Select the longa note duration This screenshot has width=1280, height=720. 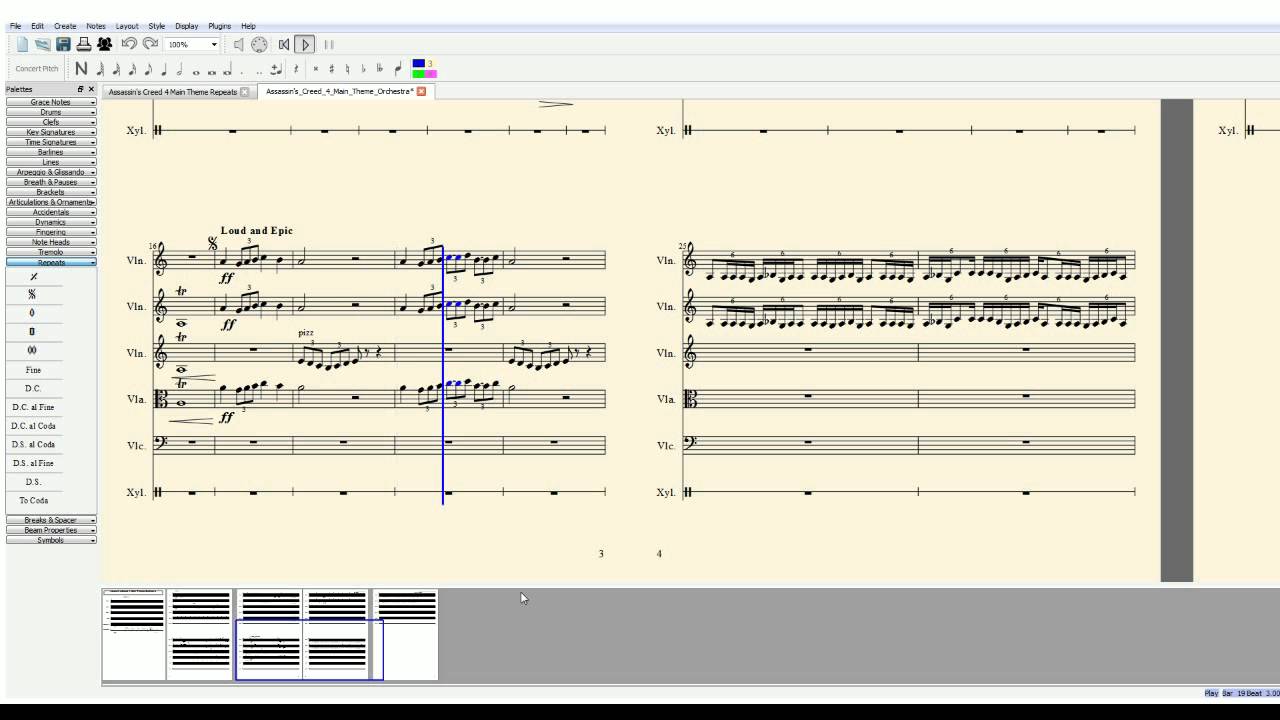pos(228,70)
